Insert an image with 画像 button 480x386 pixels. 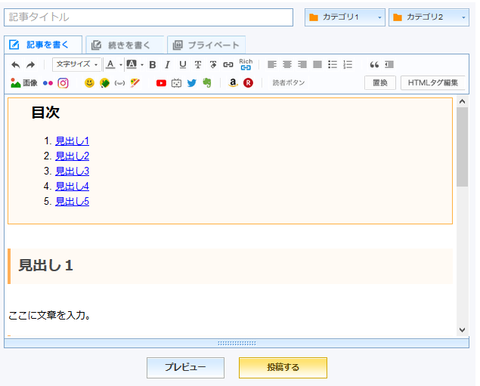(x=24, y=83)
